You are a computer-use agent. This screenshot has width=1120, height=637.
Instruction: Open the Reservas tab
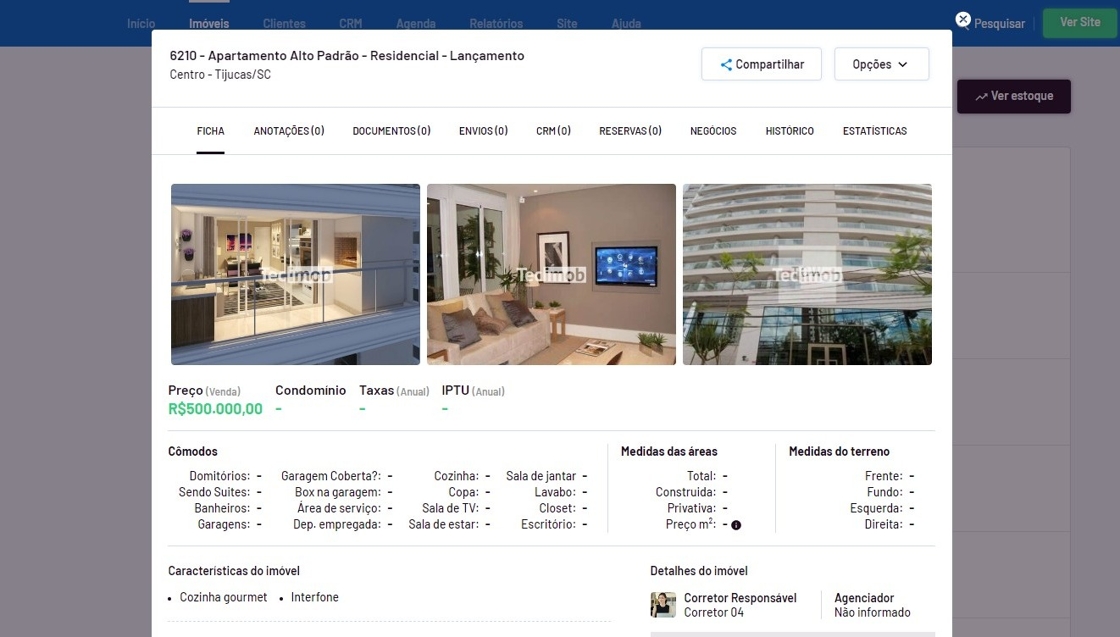tap(630, 131)
